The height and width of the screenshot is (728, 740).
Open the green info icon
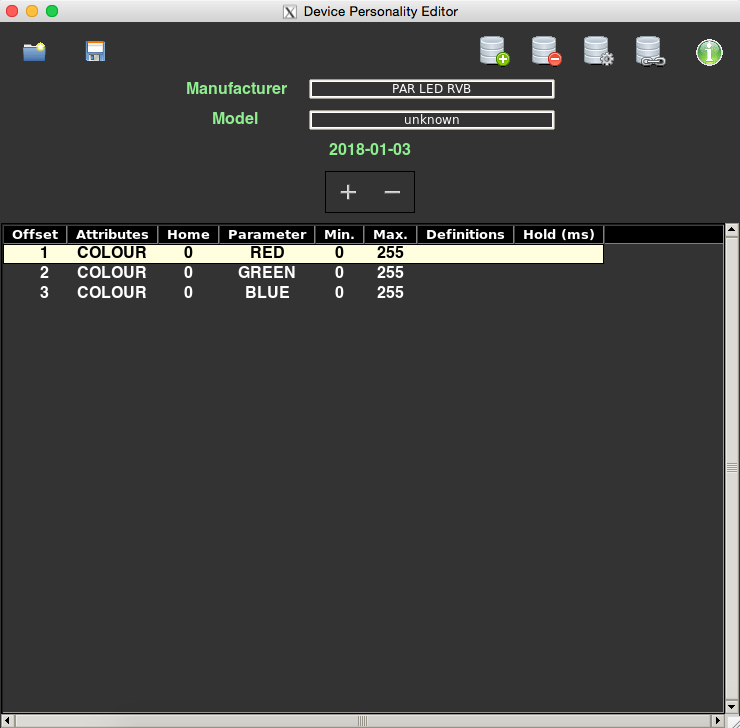click(x=709, y=52)
